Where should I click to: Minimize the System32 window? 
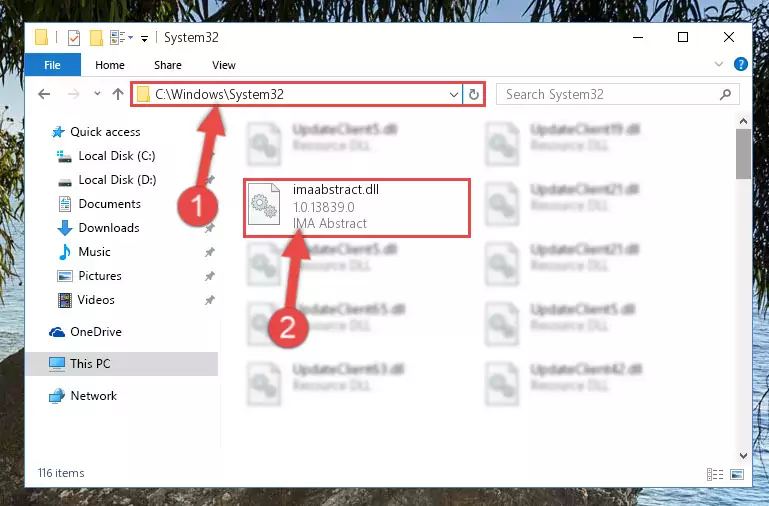click(x=638, y=37)
